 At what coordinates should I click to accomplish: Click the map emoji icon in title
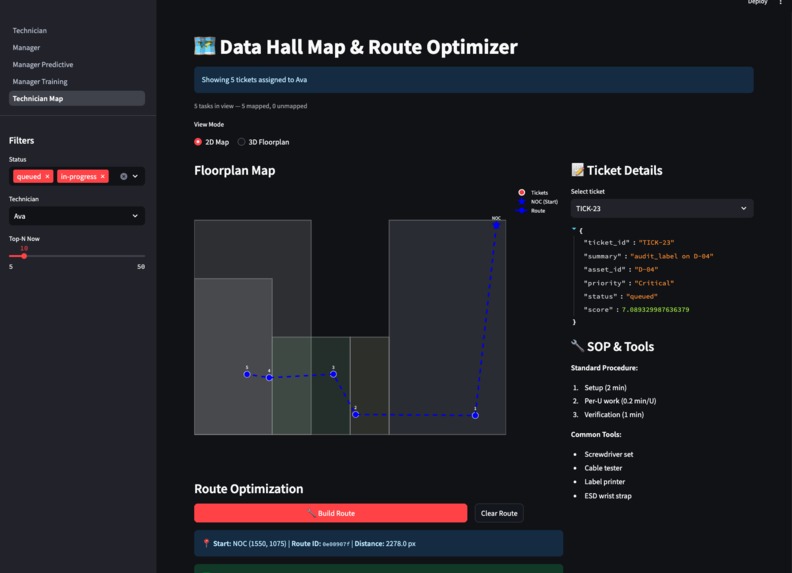tap(205, 46)
